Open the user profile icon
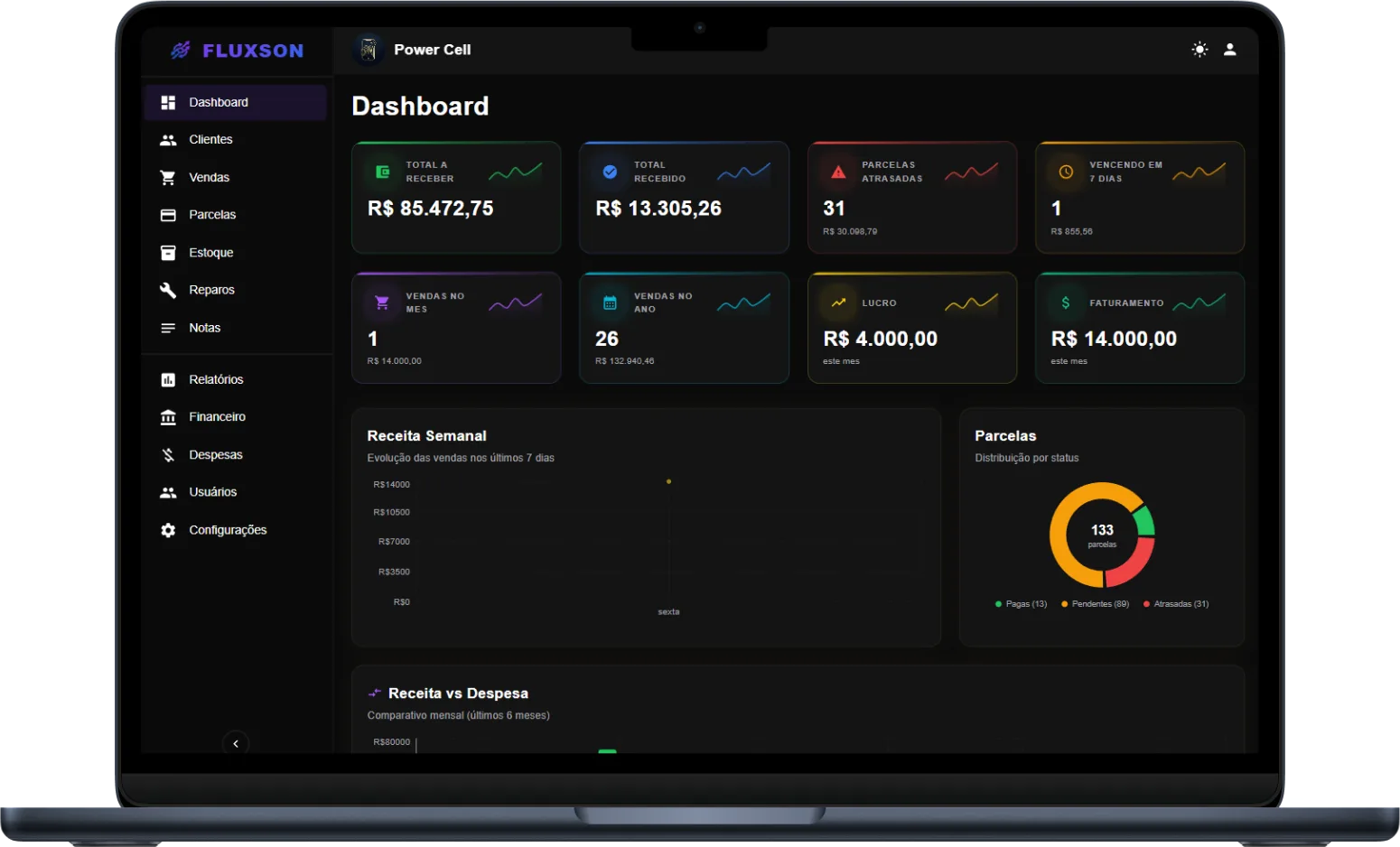 tap(1229, 50)
